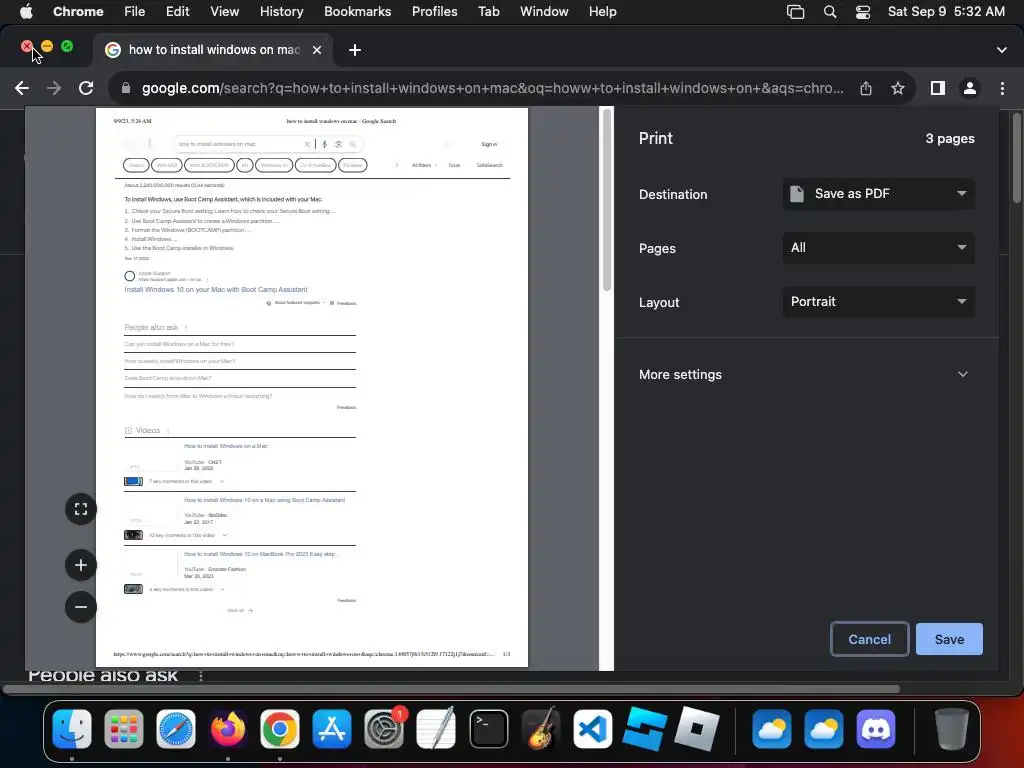Click the '3 pages' count label
Viewport: 1024px width, 768px height.
950,138
